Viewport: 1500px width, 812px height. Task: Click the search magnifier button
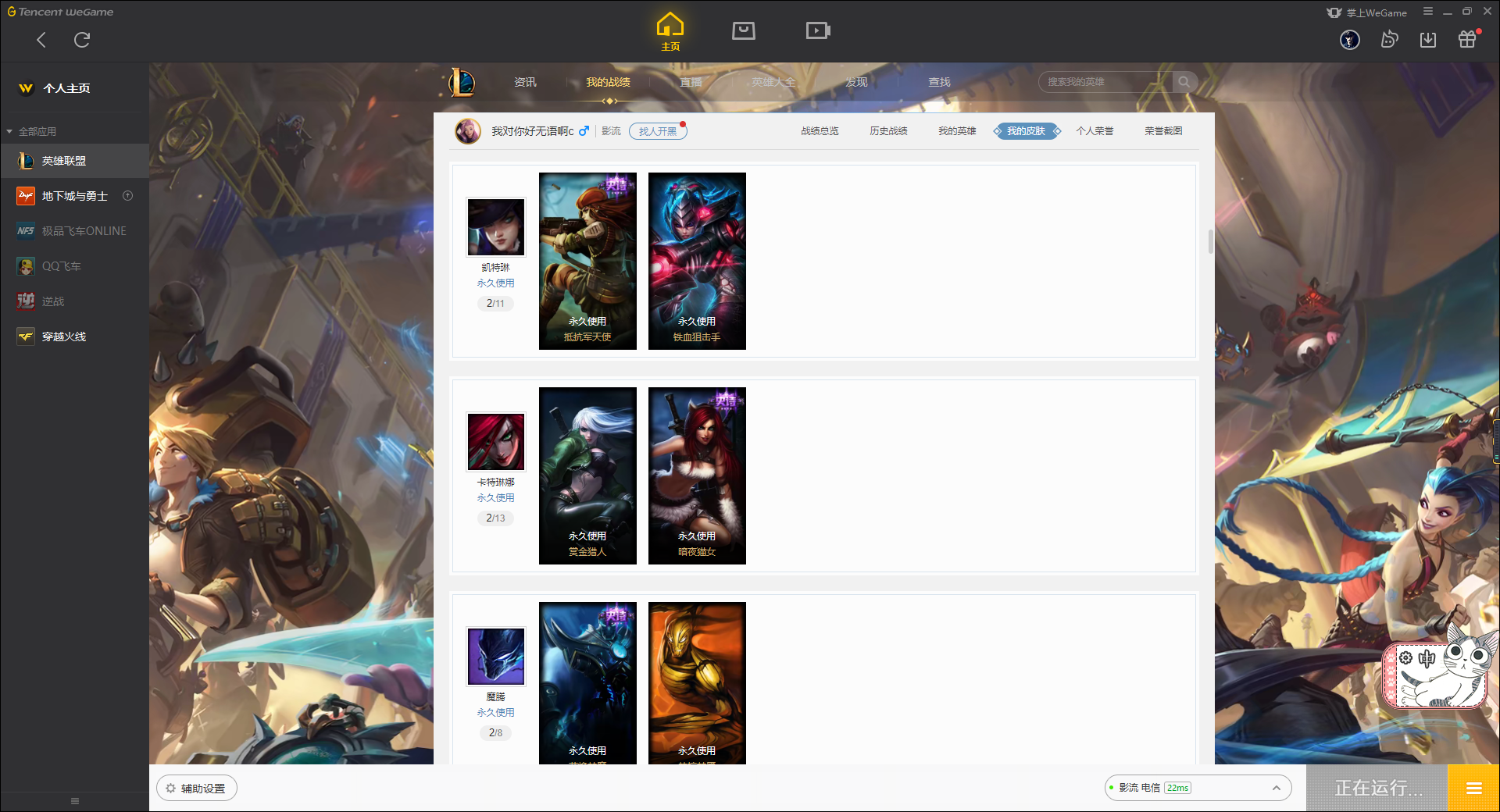click(x=1184, y=82)
